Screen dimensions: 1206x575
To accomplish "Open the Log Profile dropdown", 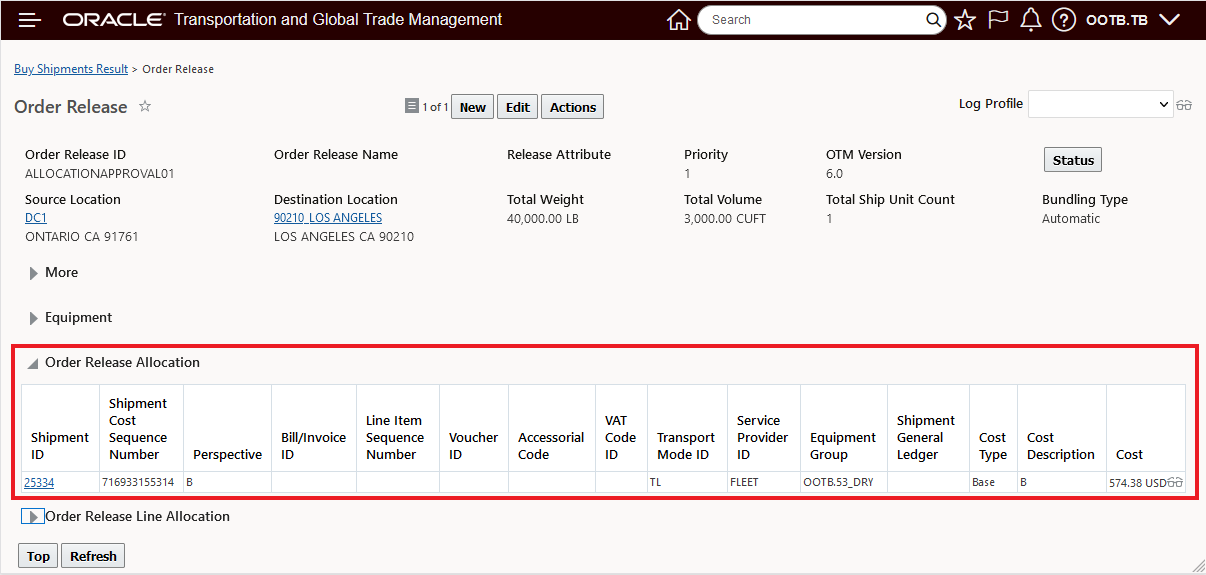I will [x=1101, y=104].
